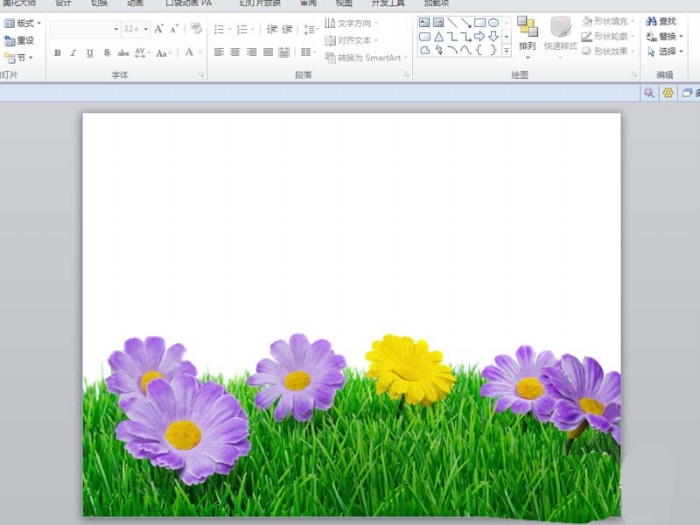This screenshot has width=700, height=525.
Task: Select the triangle shape in gallery
Action: (438, 36)
